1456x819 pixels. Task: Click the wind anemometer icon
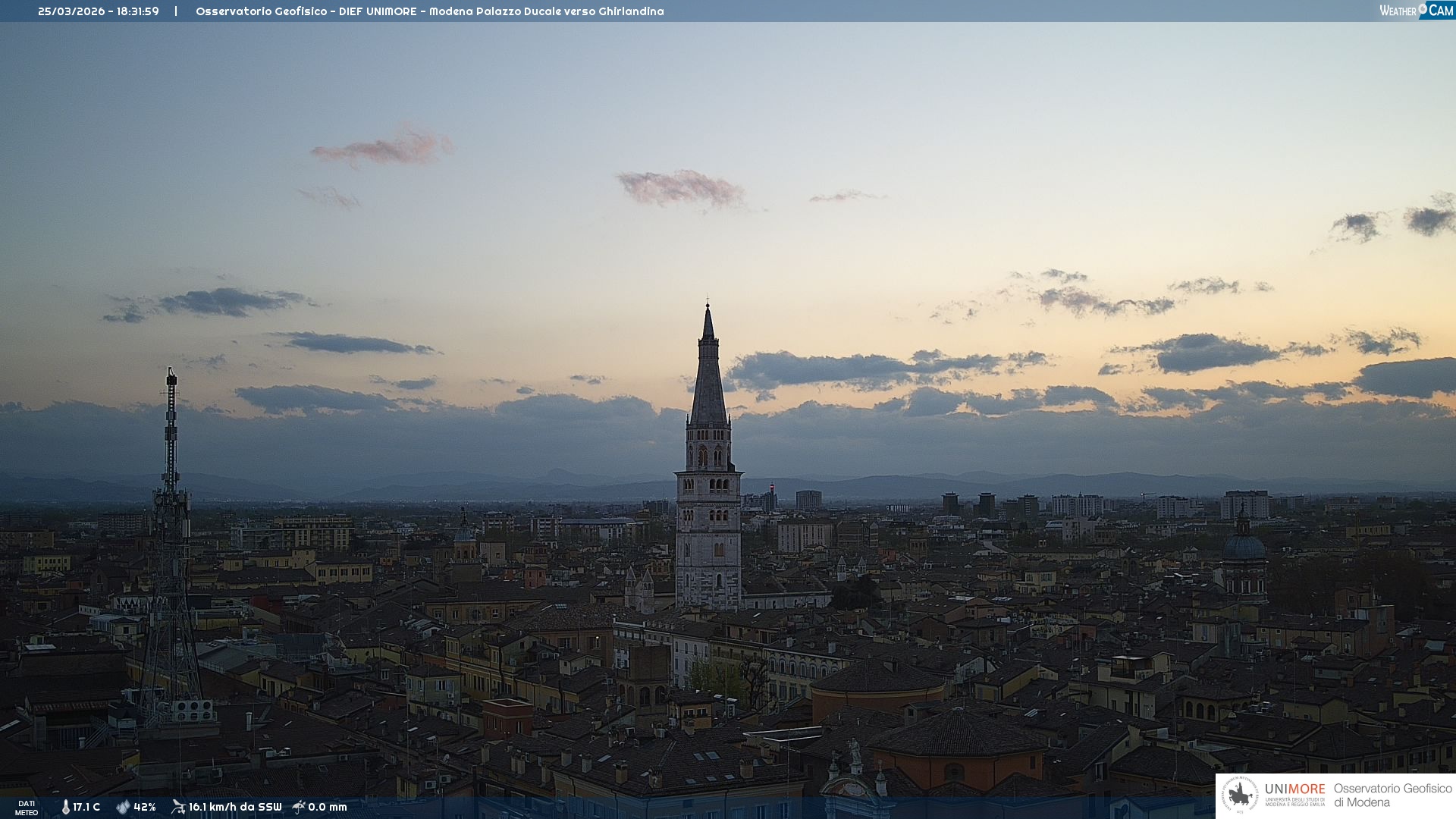point(178,807)
